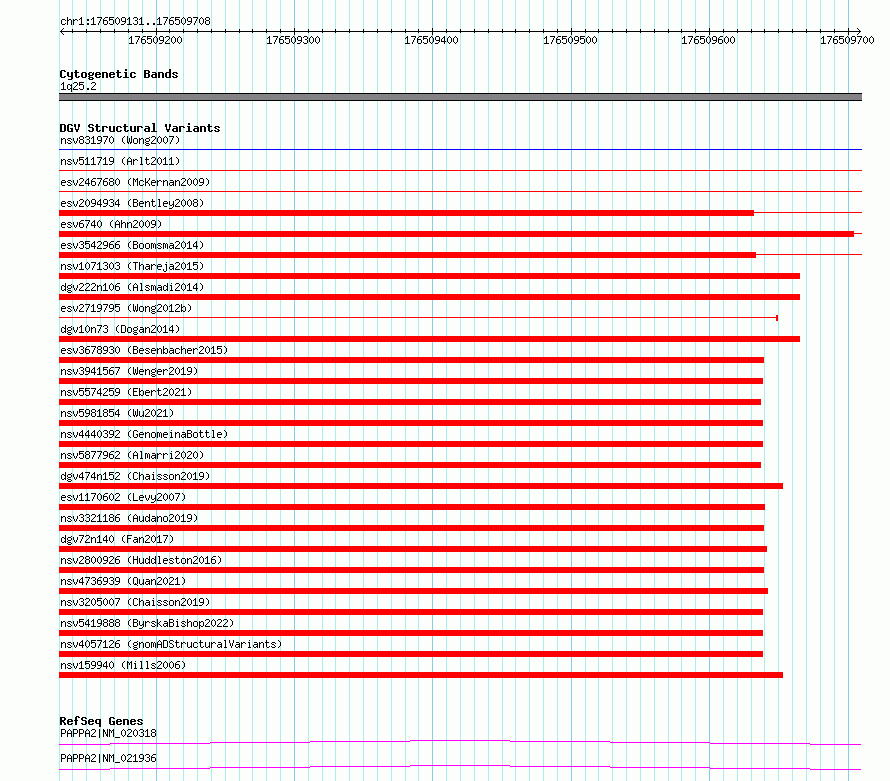This screenshot has height=781, width=890.
Task: Click the PAPPA2|NM_021936 gene label
Action: (108, 758)
